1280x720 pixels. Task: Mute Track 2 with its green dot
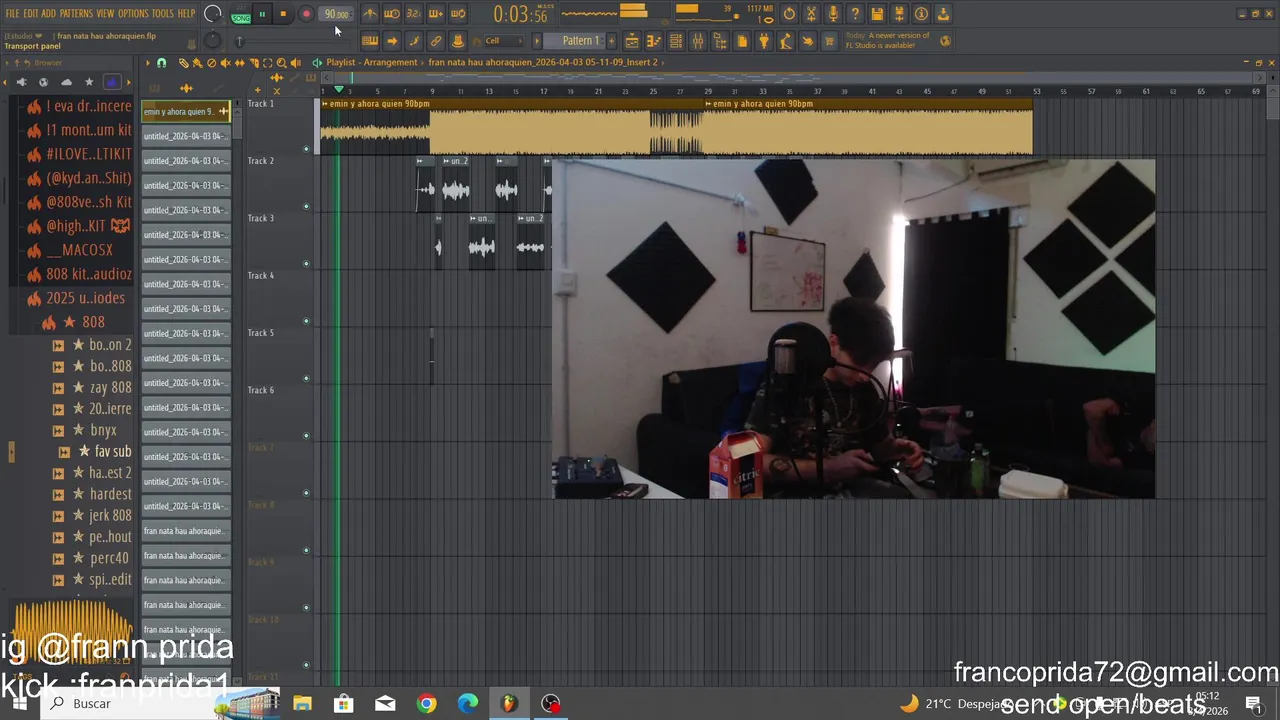[306, 207]
